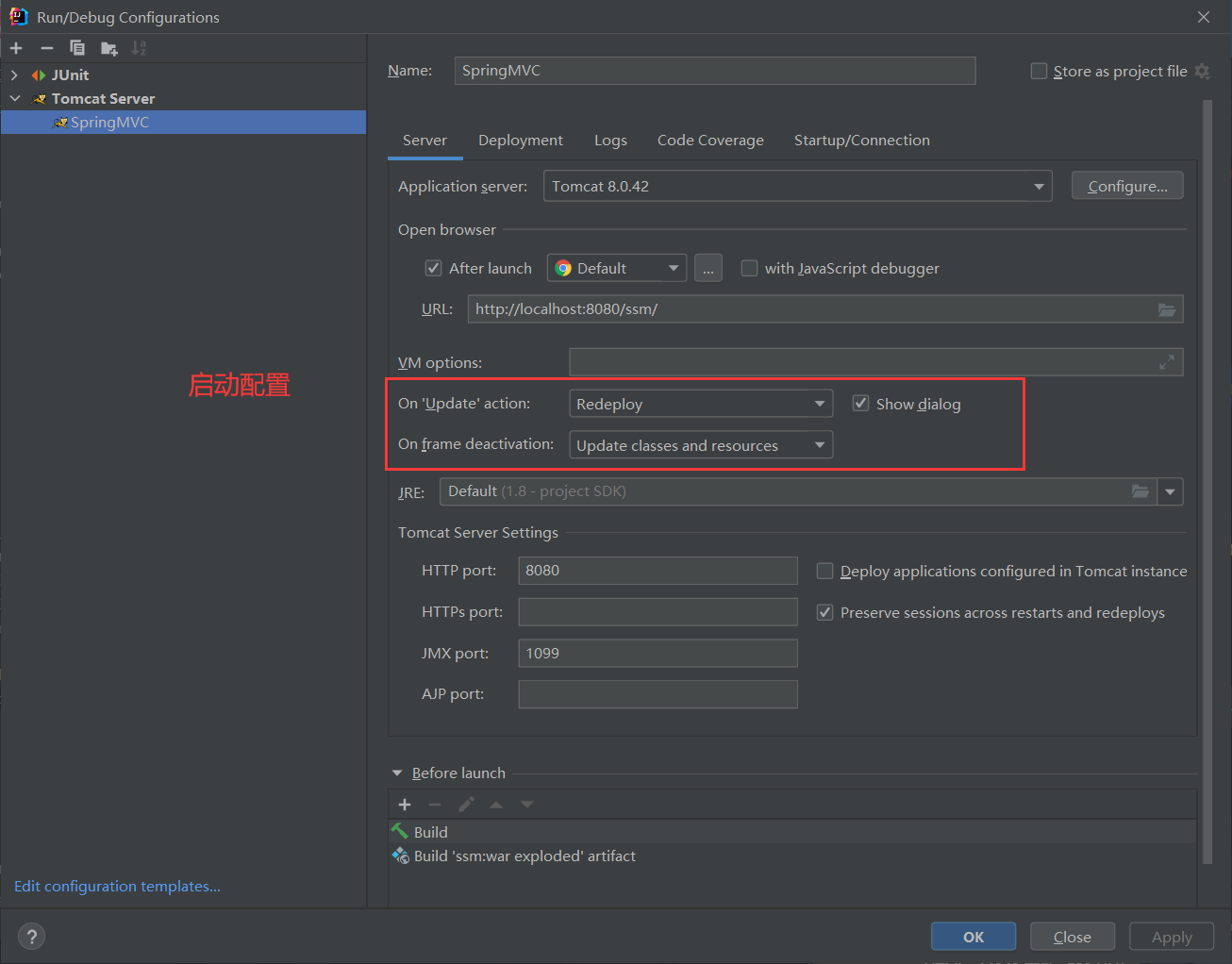Click the Configure... button
The image size is (1232, 964).
(x=1127, y=186)
